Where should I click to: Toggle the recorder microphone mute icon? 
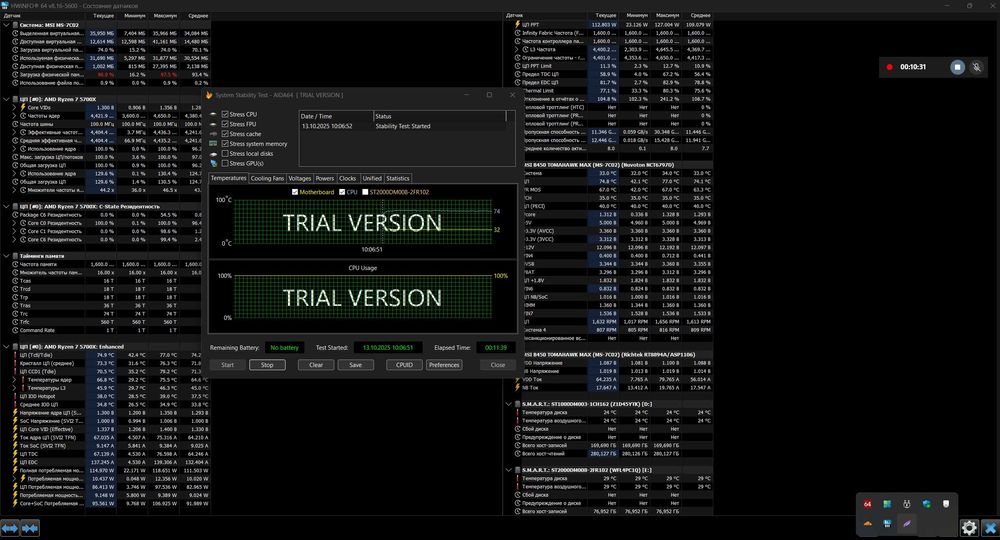[x=976, y=67]
